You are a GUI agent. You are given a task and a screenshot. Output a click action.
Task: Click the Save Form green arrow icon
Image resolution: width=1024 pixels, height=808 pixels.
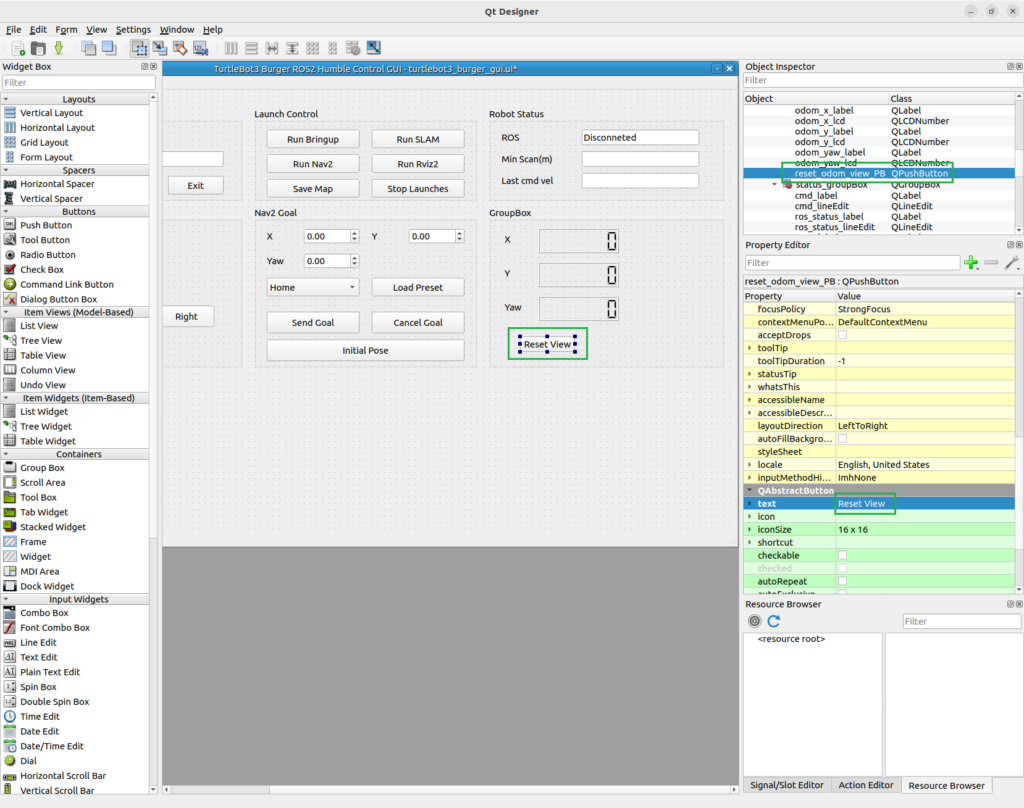pos(59,48)
